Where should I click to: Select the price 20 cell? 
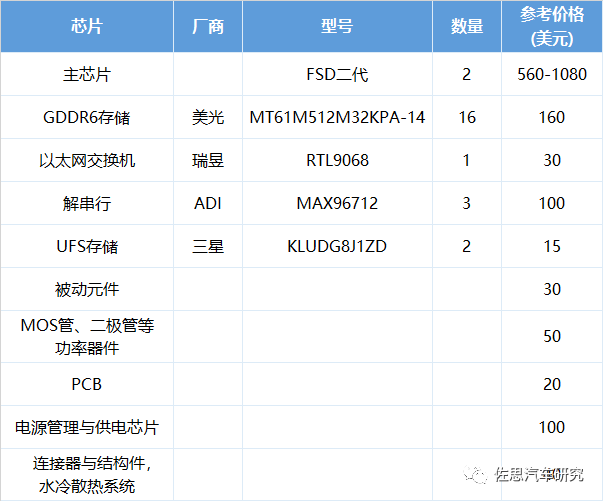pyautogui.click(x=552, y=384)
